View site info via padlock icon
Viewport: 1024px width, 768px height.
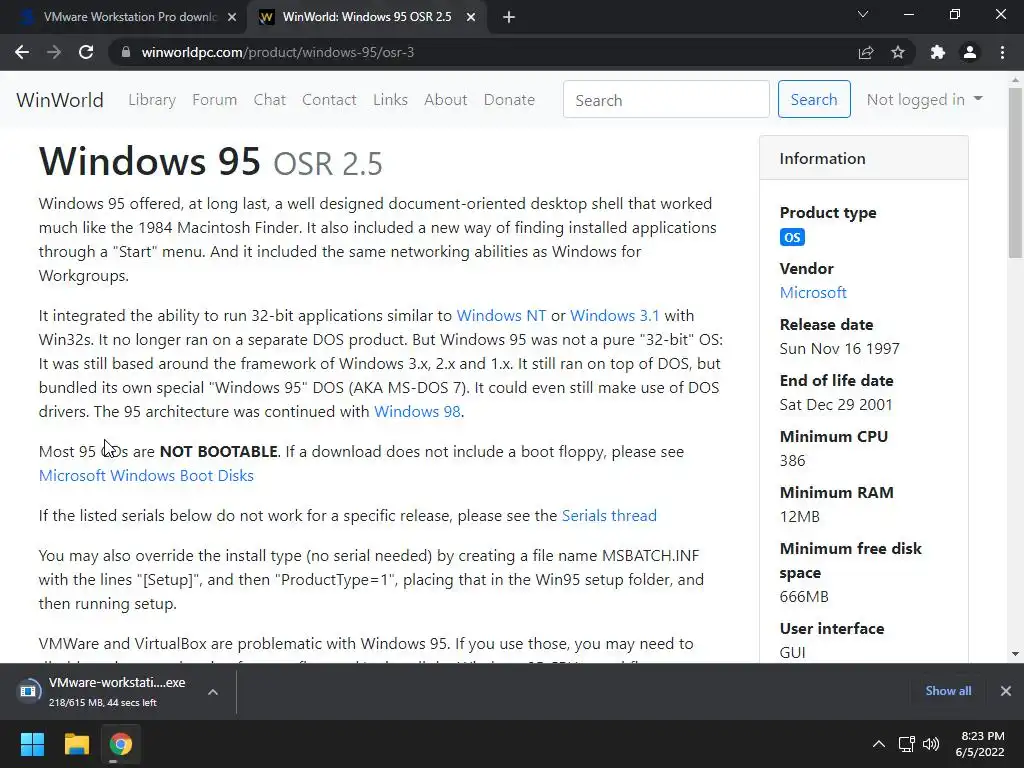click(x=125, y=52)
